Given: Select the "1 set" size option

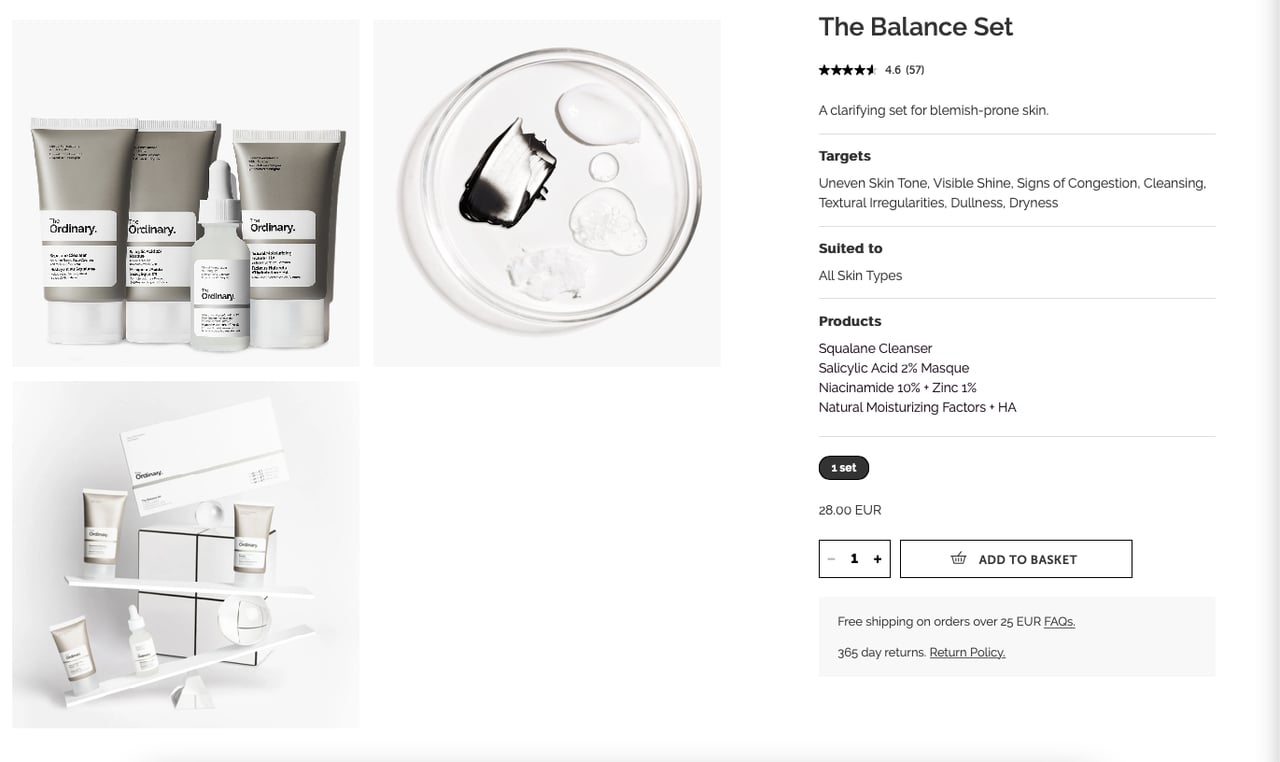Looking at the screenshot, I should click(x=843, y=467).
